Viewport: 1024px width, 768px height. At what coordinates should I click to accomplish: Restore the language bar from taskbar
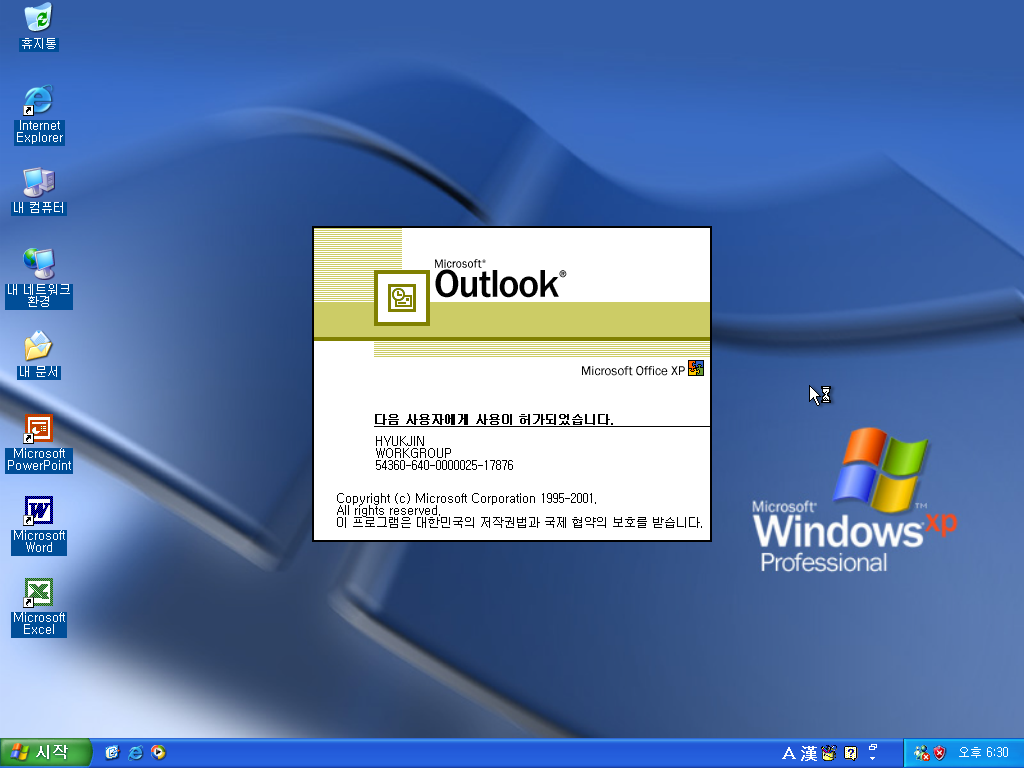click(872, 748)
